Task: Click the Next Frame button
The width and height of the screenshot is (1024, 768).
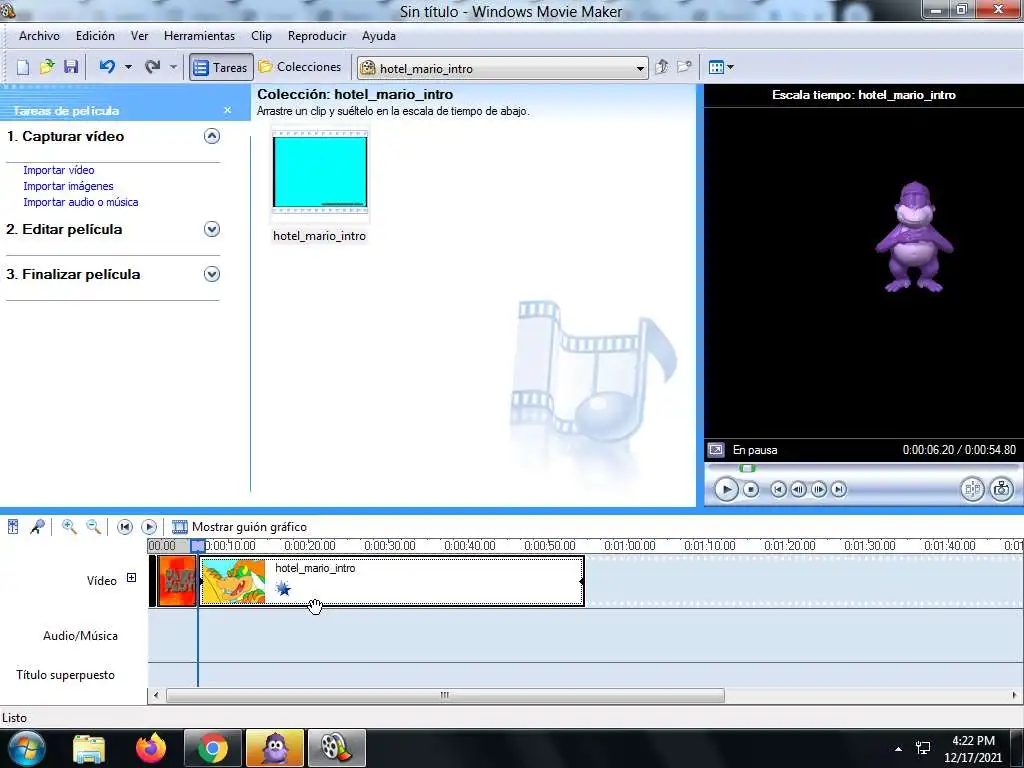Action: coord(818,489)
